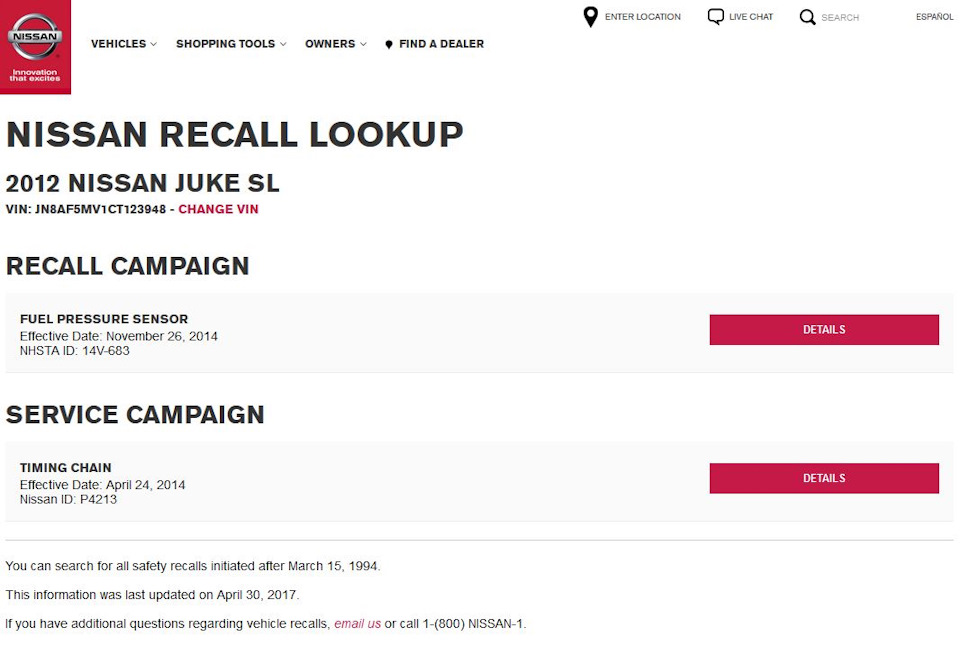Click the Change VIN link
This screenshot has width=960, height=646.
pos(218,209)
